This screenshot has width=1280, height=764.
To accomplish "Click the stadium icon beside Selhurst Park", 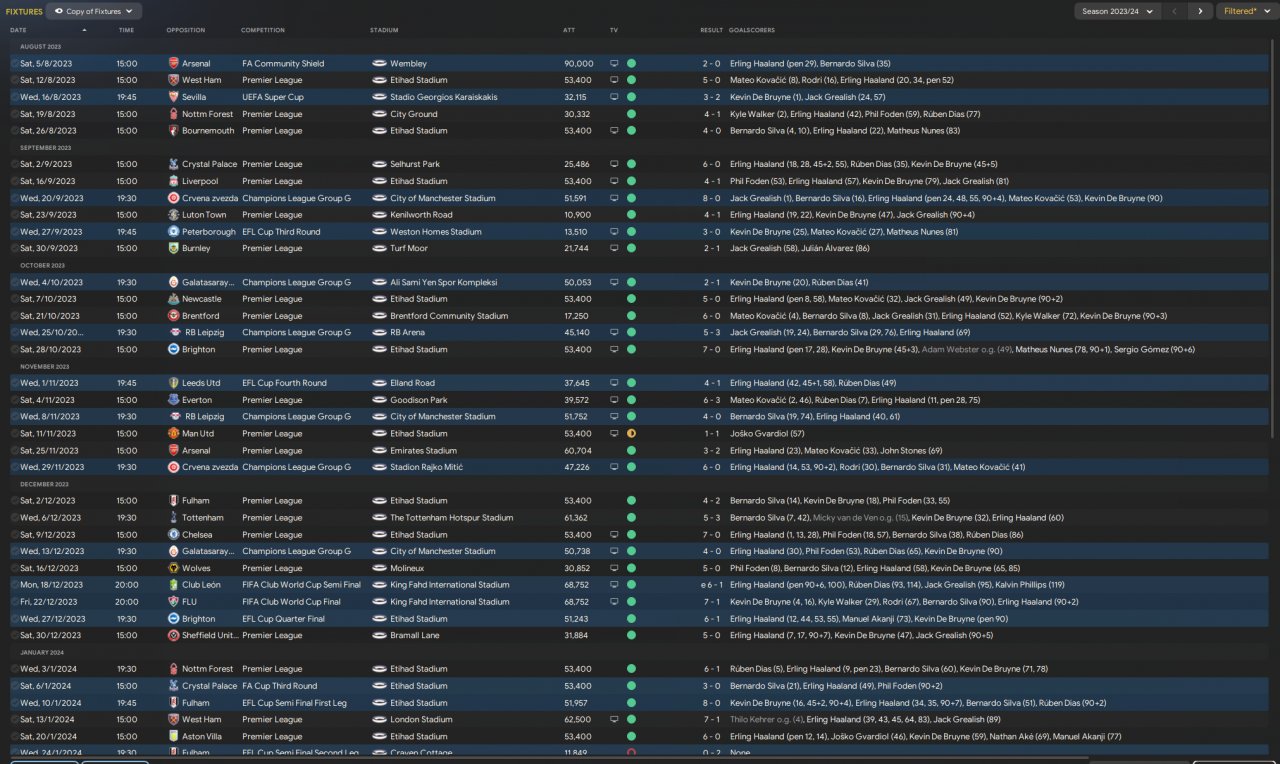I will click(x=379, y=164).
